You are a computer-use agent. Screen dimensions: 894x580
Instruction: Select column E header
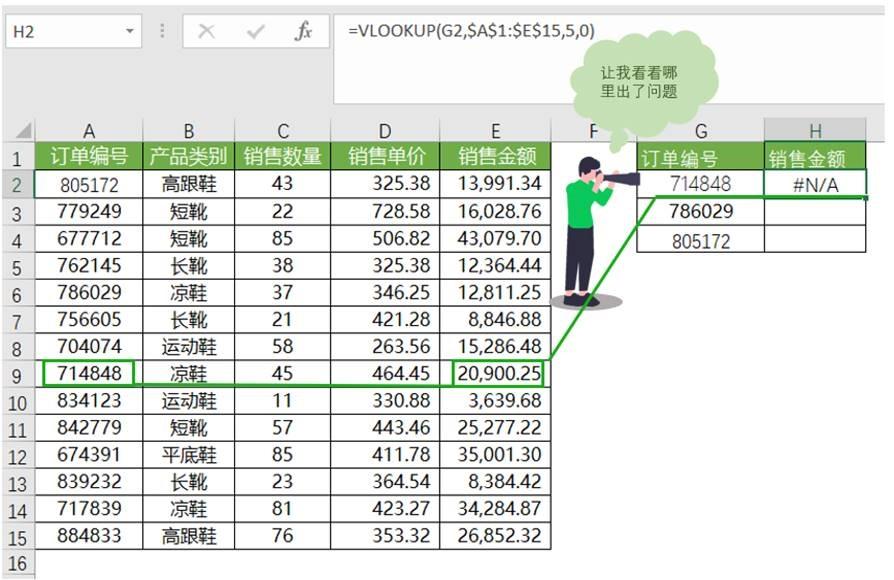pos(495,131)
